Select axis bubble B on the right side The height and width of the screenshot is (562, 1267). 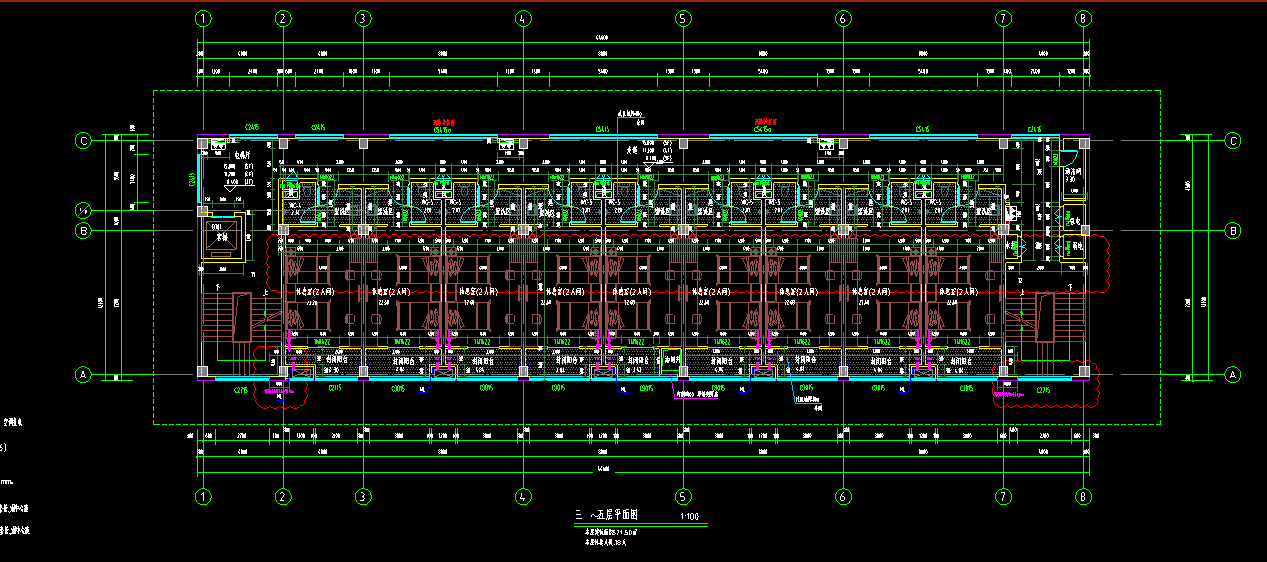1233,231
